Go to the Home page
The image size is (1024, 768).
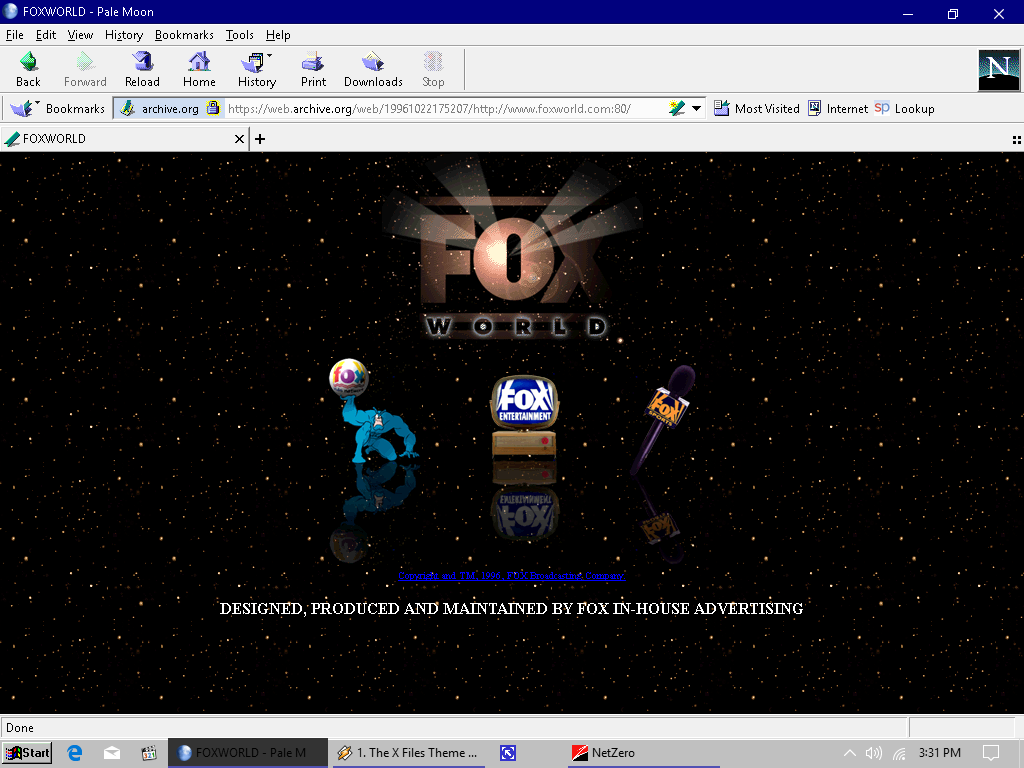pyautogui.click(x=199, y=69)
